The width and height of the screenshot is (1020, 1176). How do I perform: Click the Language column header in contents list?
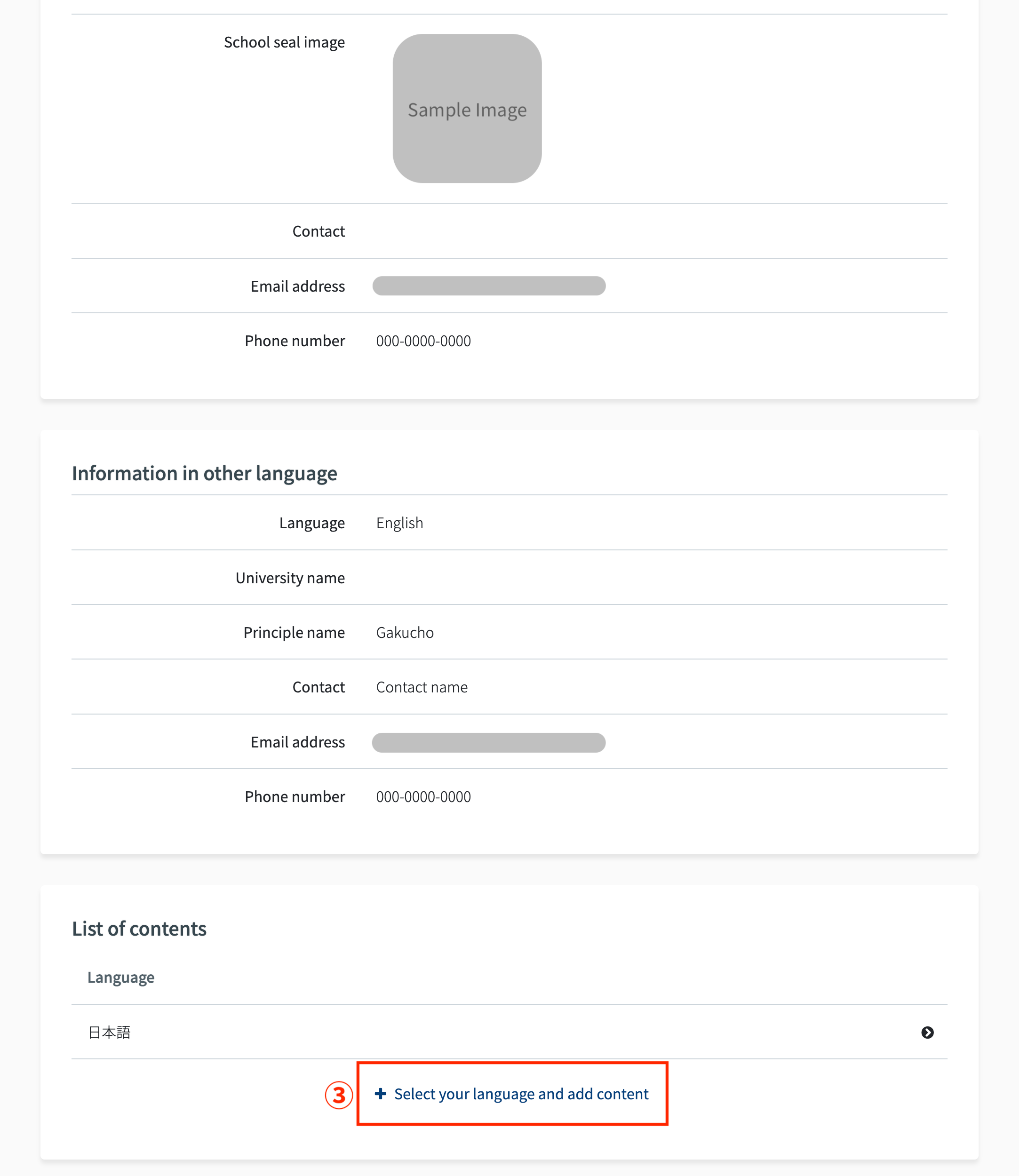pyautogui.click(x=120, y=977)
